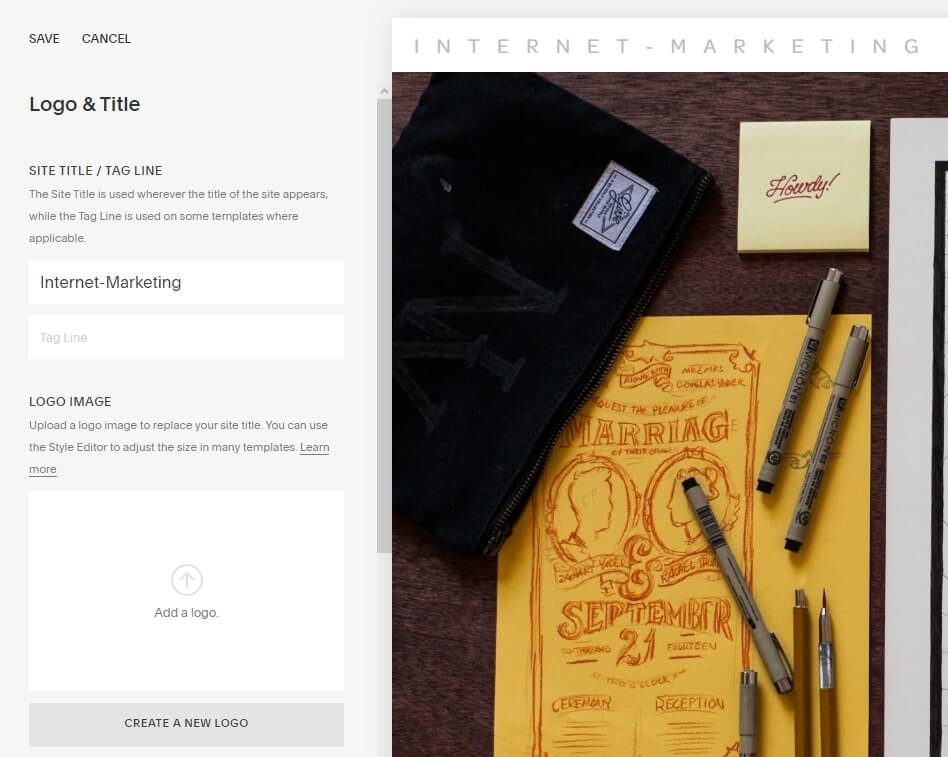The width and height of the screenshot is (948, 757).
Task: Open the Learn more link
Action: (314, 447)
